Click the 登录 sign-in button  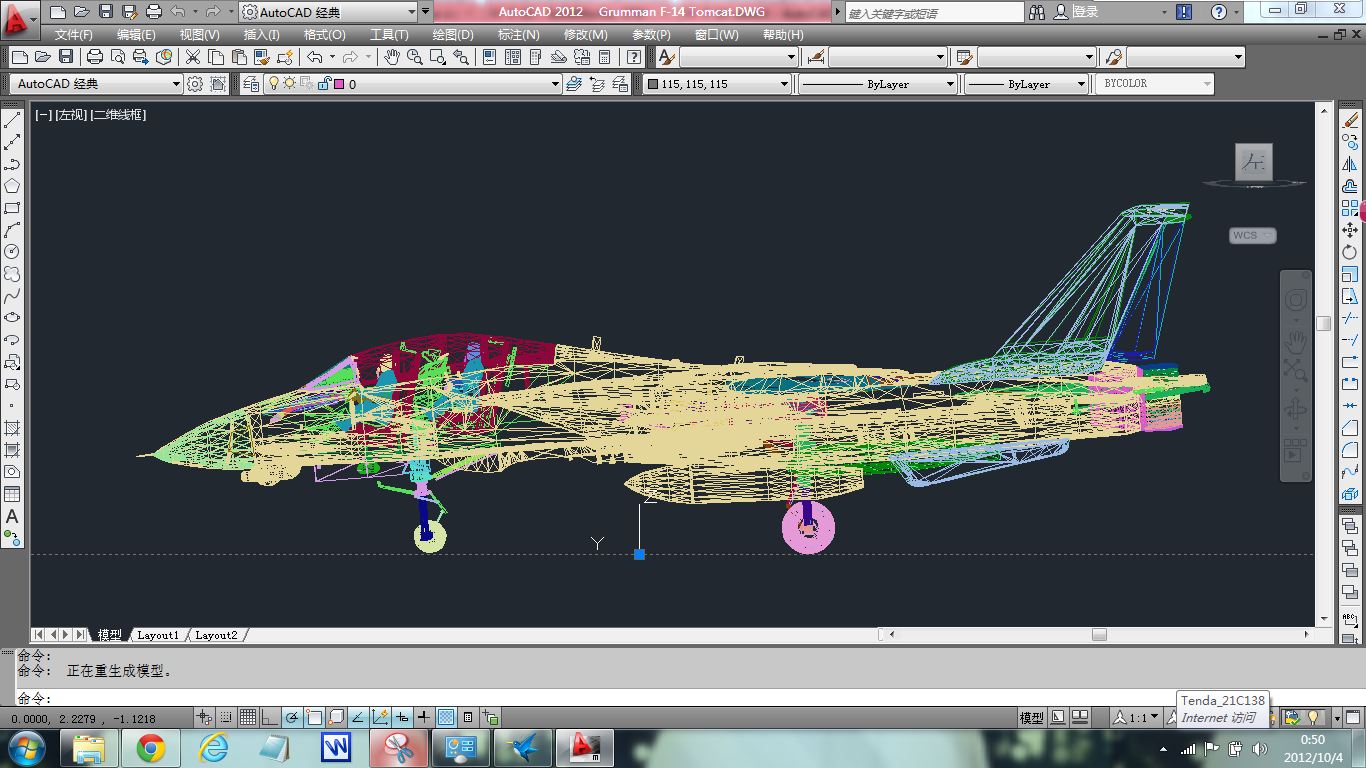[1085, 12]
